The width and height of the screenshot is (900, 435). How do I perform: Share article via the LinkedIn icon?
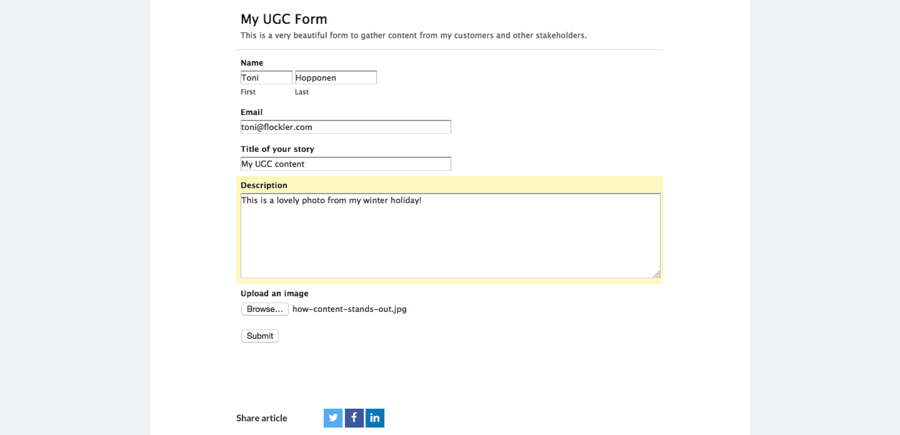[375, 418]
